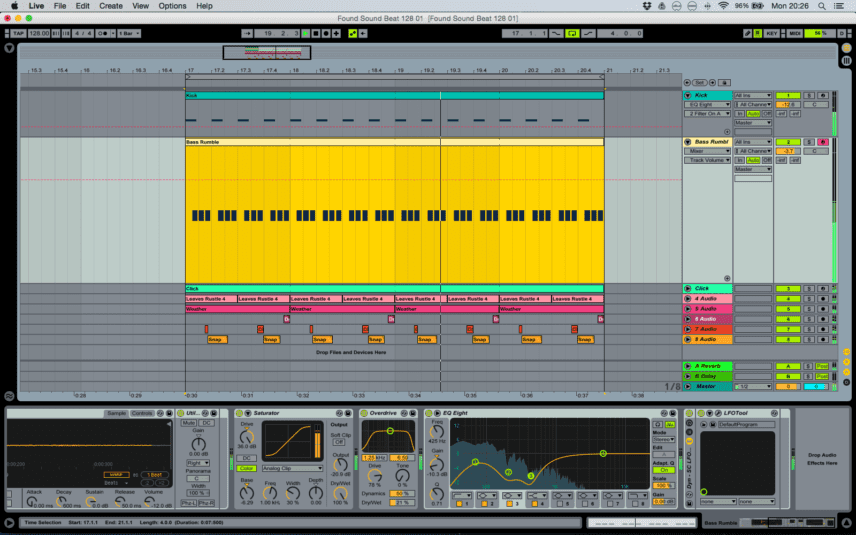Click the tempo field 128.00
Viewport: 856px width, 535px height.
pyautogui.click(x=39, y=33)
